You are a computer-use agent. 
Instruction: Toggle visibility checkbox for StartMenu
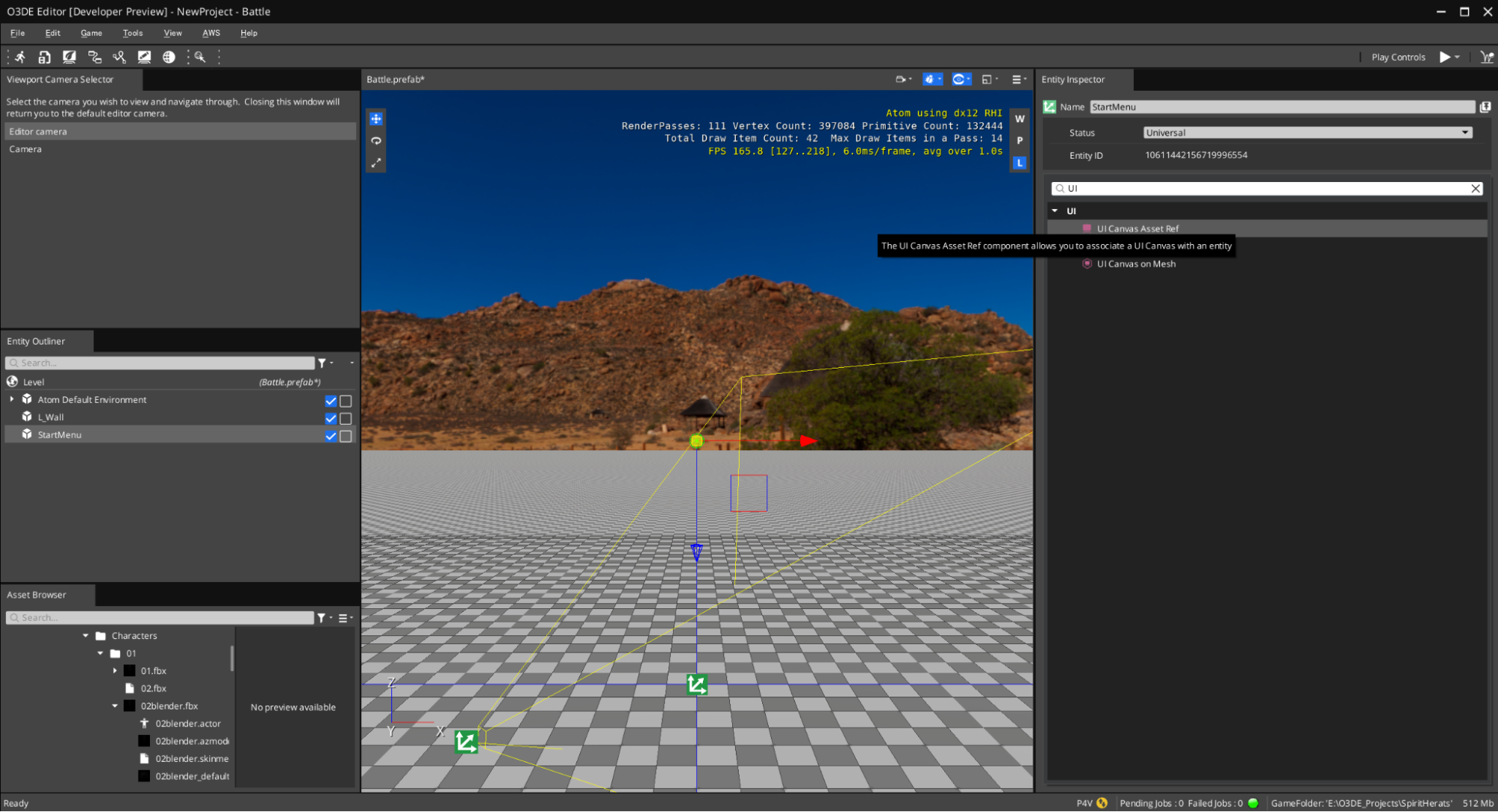pyautogui.click(x=330, y=436)
